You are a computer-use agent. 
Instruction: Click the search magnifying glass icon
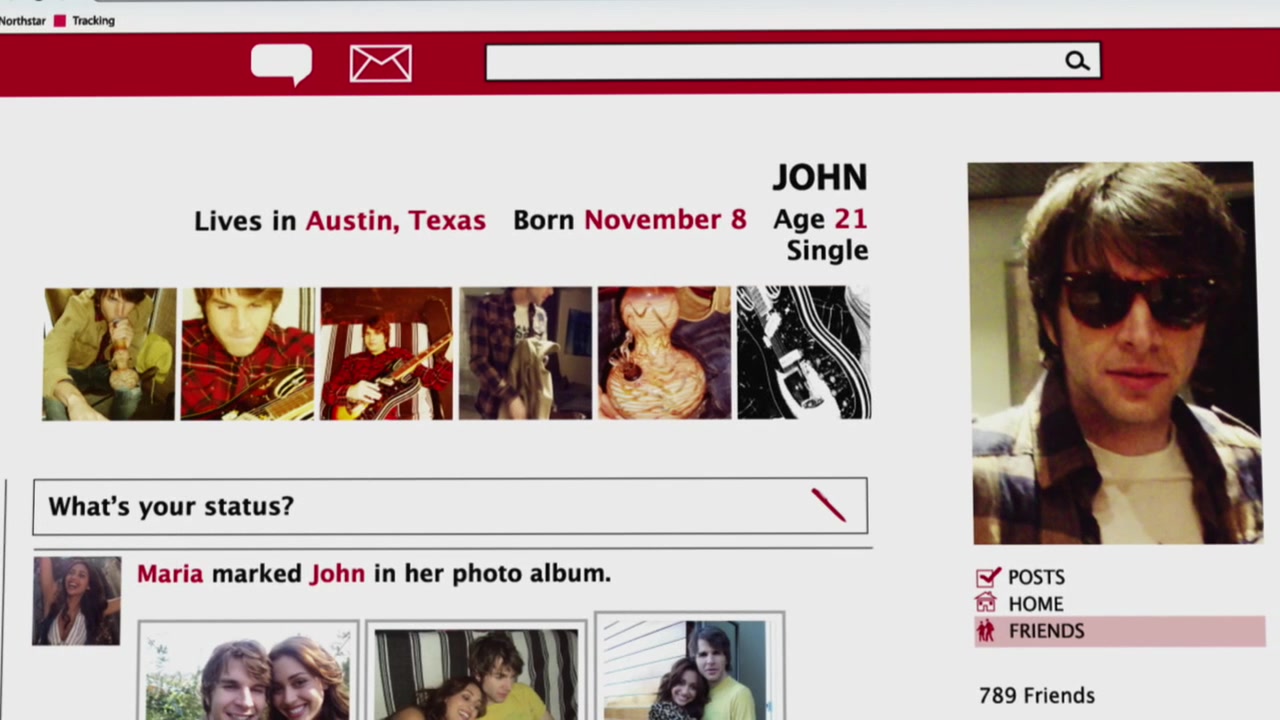[x=1076, y=62]
